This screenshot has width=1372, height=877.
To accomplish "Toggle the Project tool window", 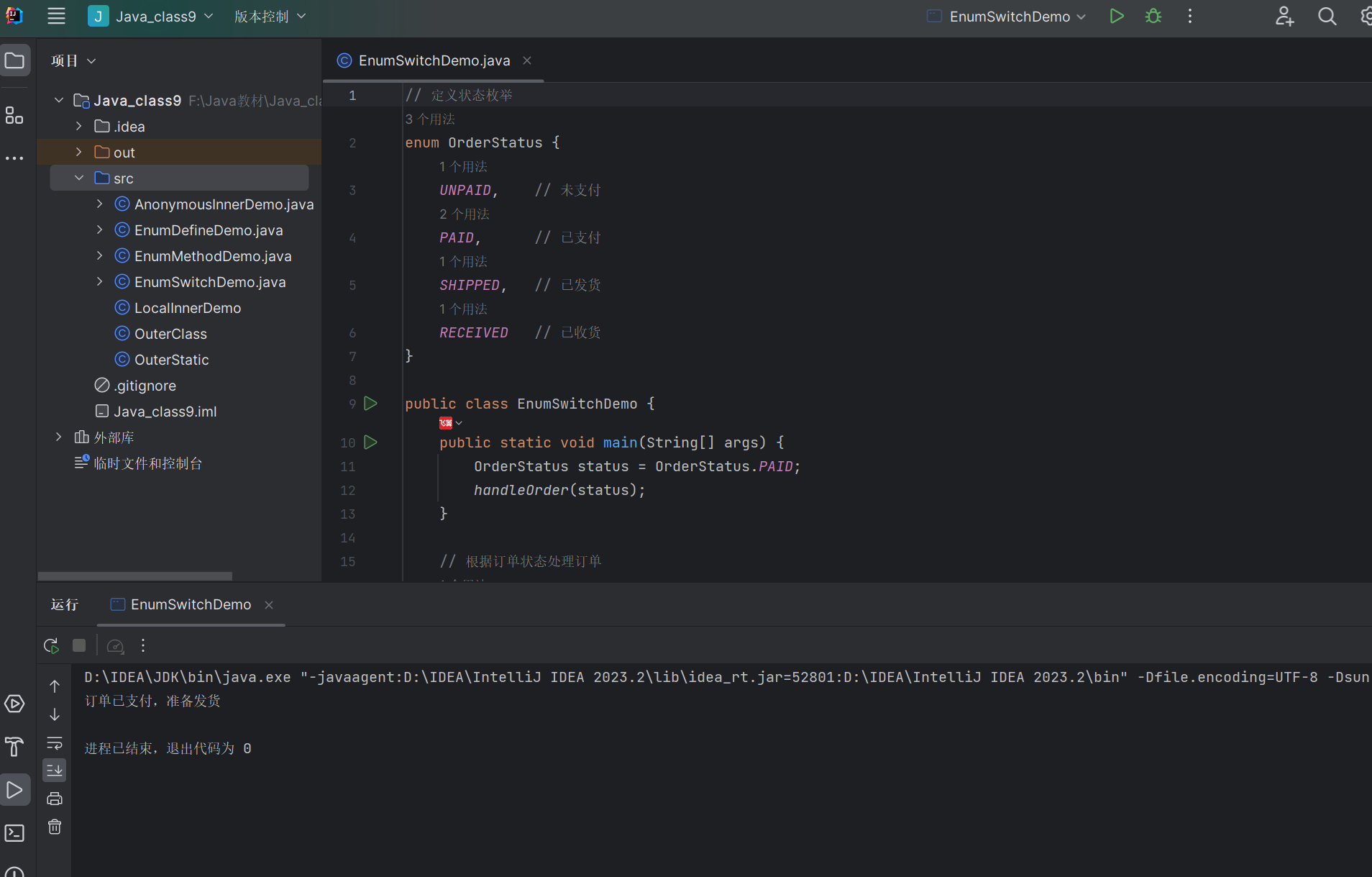I will (x=14, y=61).
